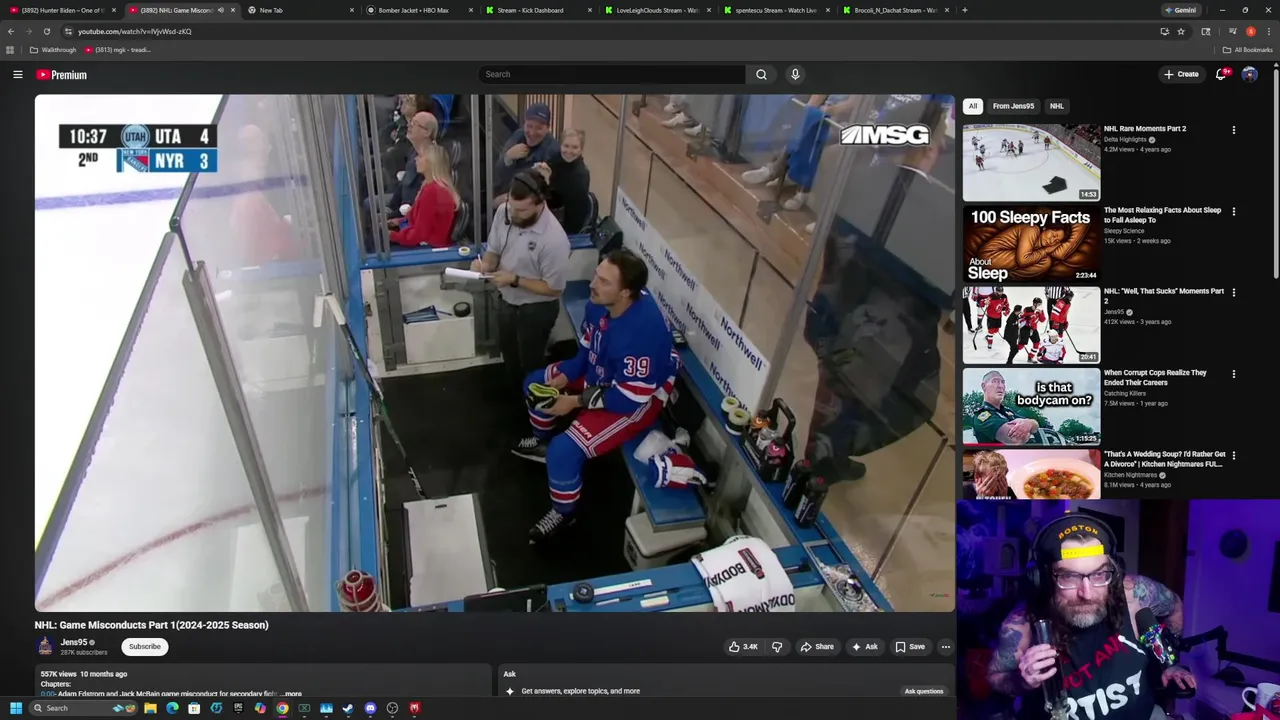Share the video
The width and height of the screenshot is (1280, 720).
tap(816, 647)
